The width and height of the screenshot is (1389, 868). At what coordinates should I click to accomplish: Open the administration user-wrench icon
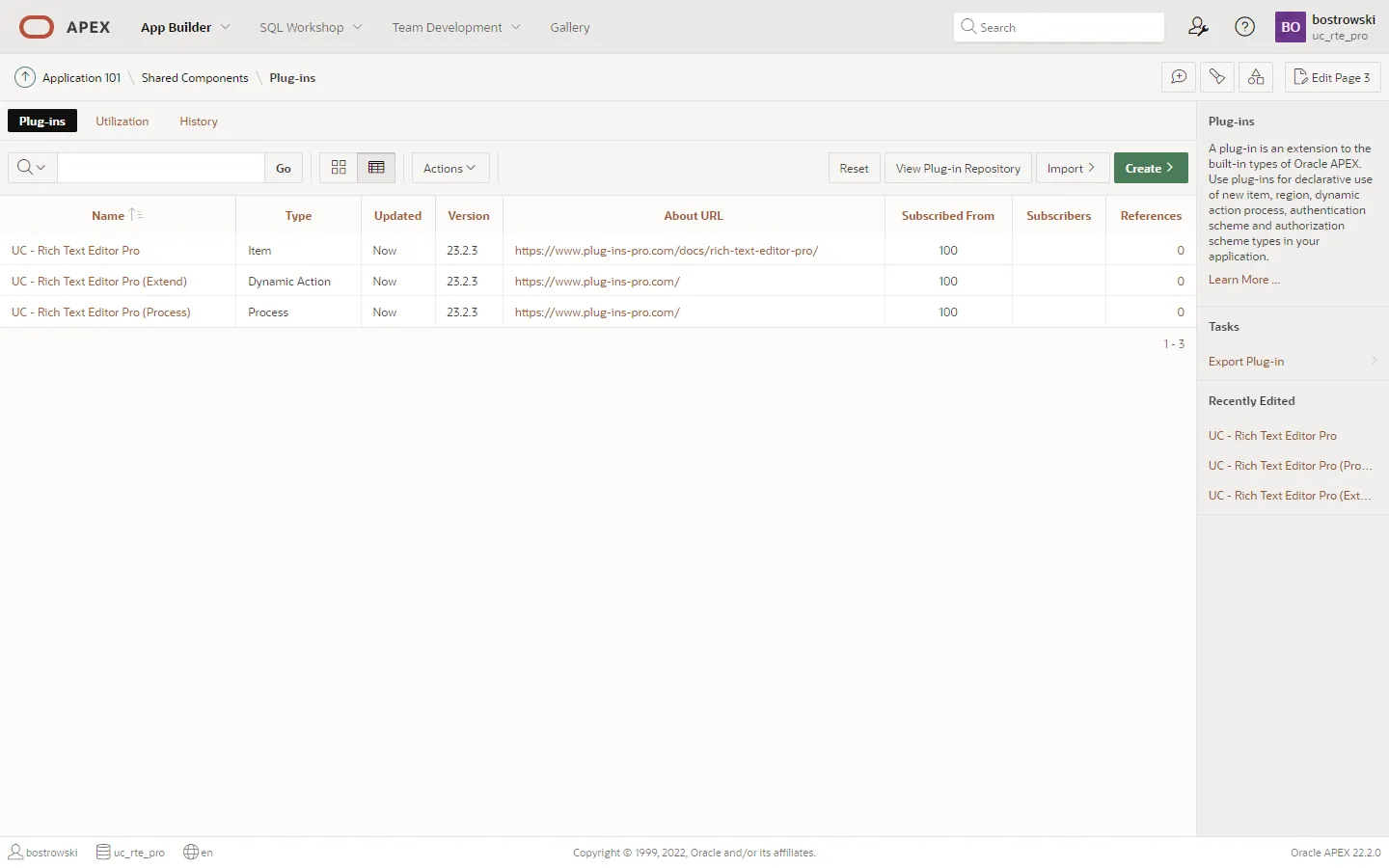1198,27
